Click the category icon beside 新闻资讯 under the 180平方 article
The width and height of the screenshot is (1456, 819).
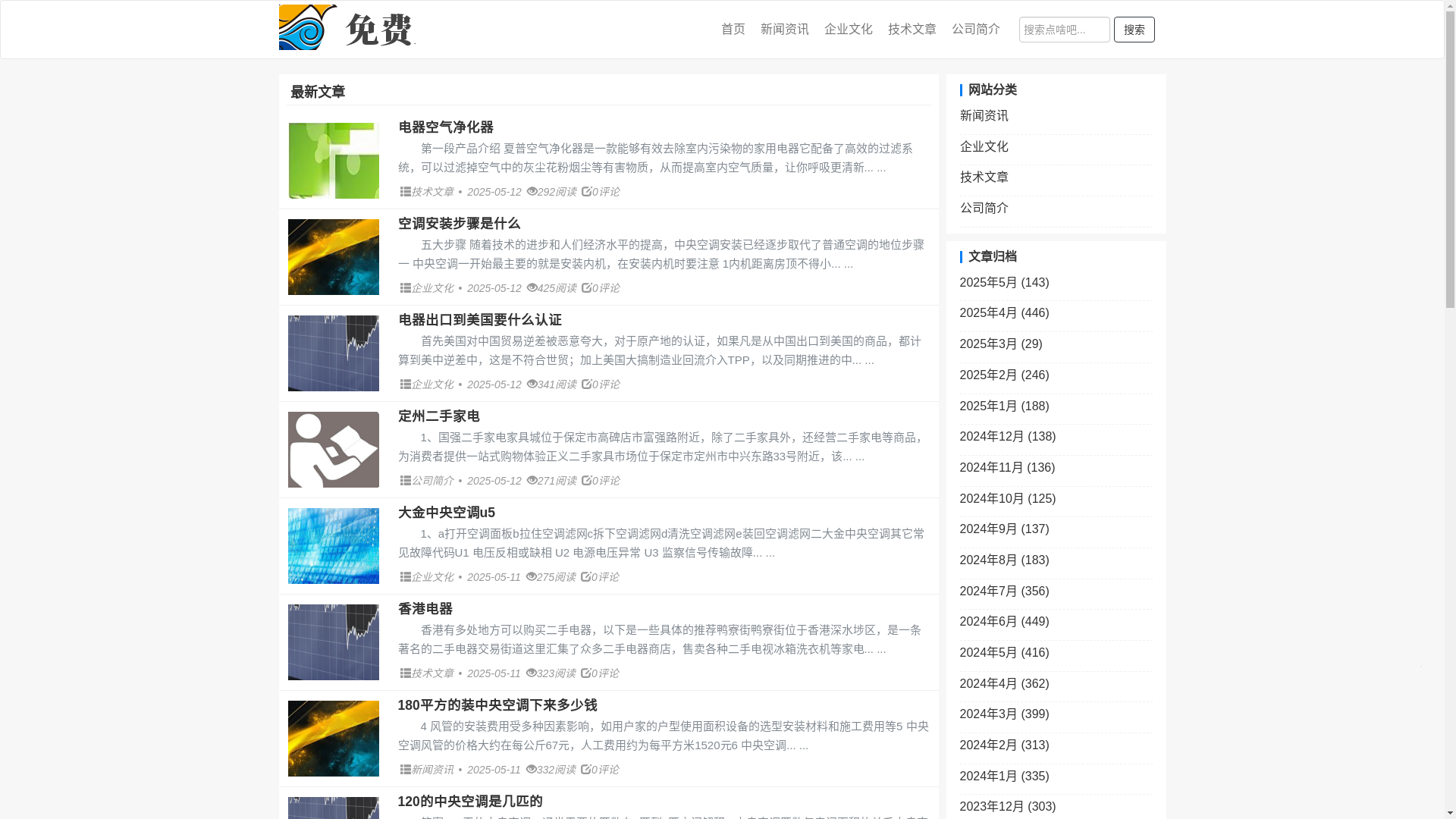coord(405,770)
